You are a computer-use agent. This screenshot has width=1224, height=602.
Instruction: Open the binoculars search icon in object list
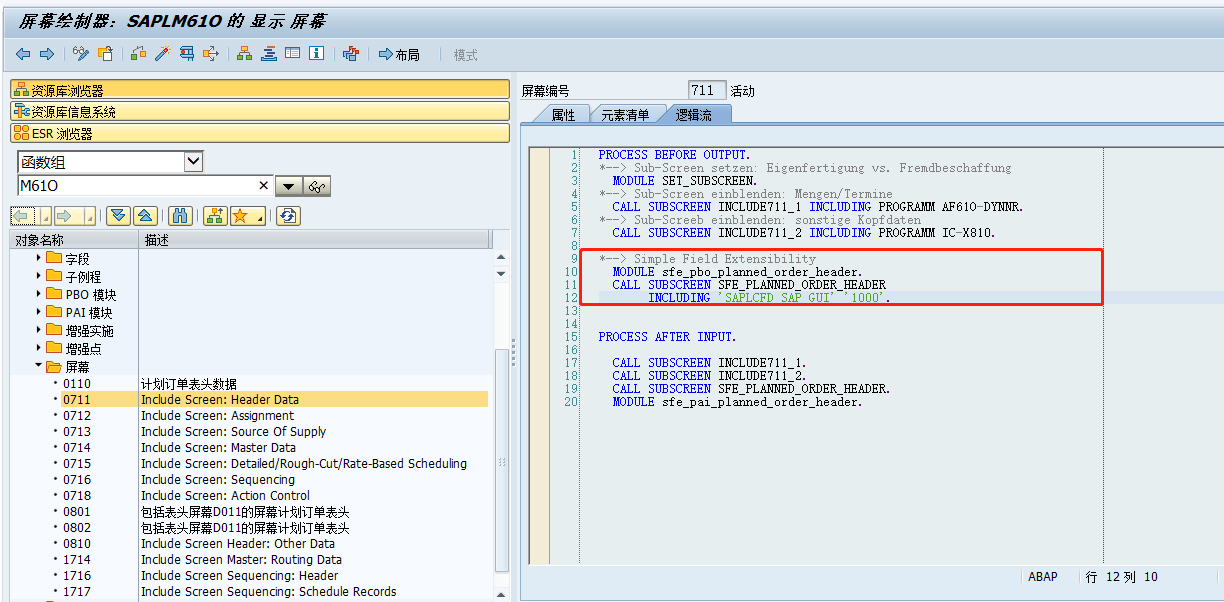(181, 214)
